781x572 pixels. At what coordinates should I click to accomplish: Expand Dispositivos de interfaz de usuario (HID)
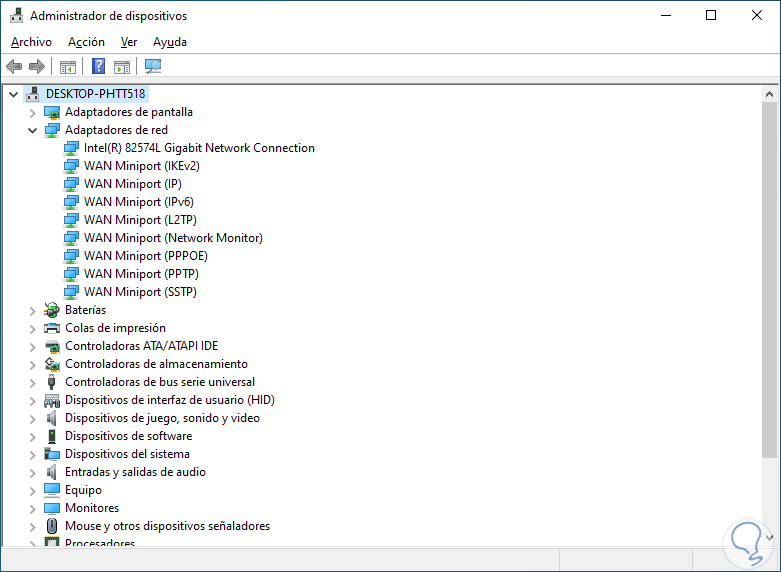pos(32,401)
